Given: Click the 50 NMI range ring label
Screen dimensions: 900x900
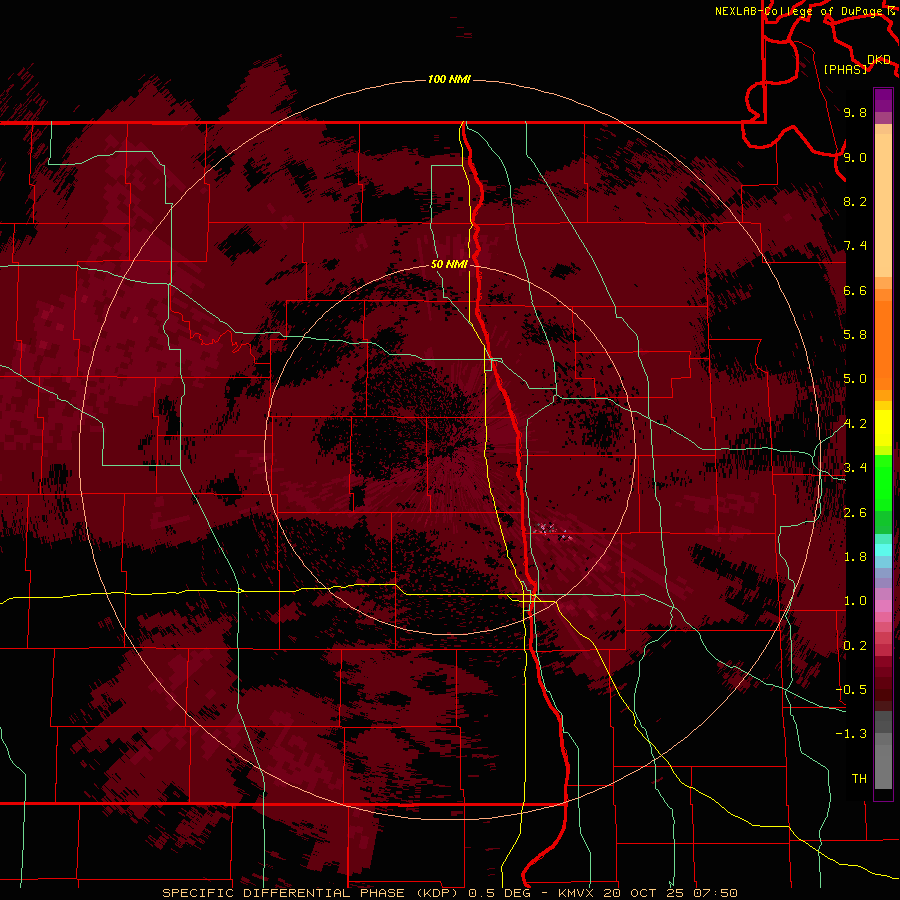Looking at the screenshot, I should click(x=449, y=264).
